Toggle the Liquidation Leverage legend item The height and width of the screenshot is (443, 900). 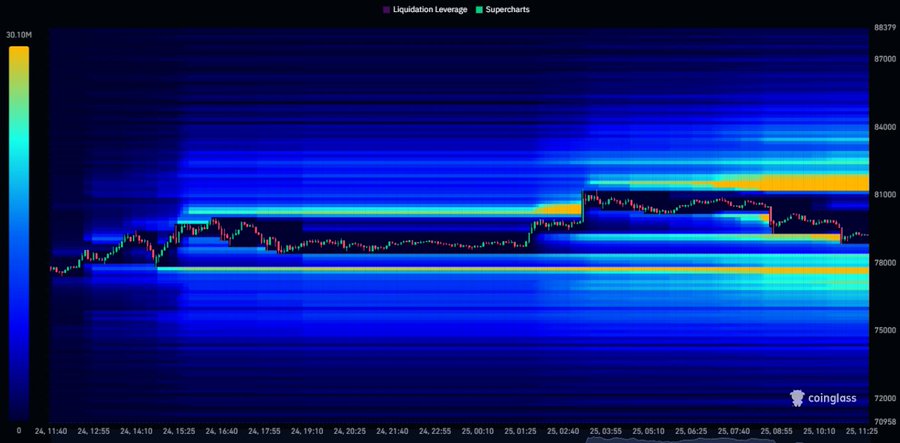426,10
